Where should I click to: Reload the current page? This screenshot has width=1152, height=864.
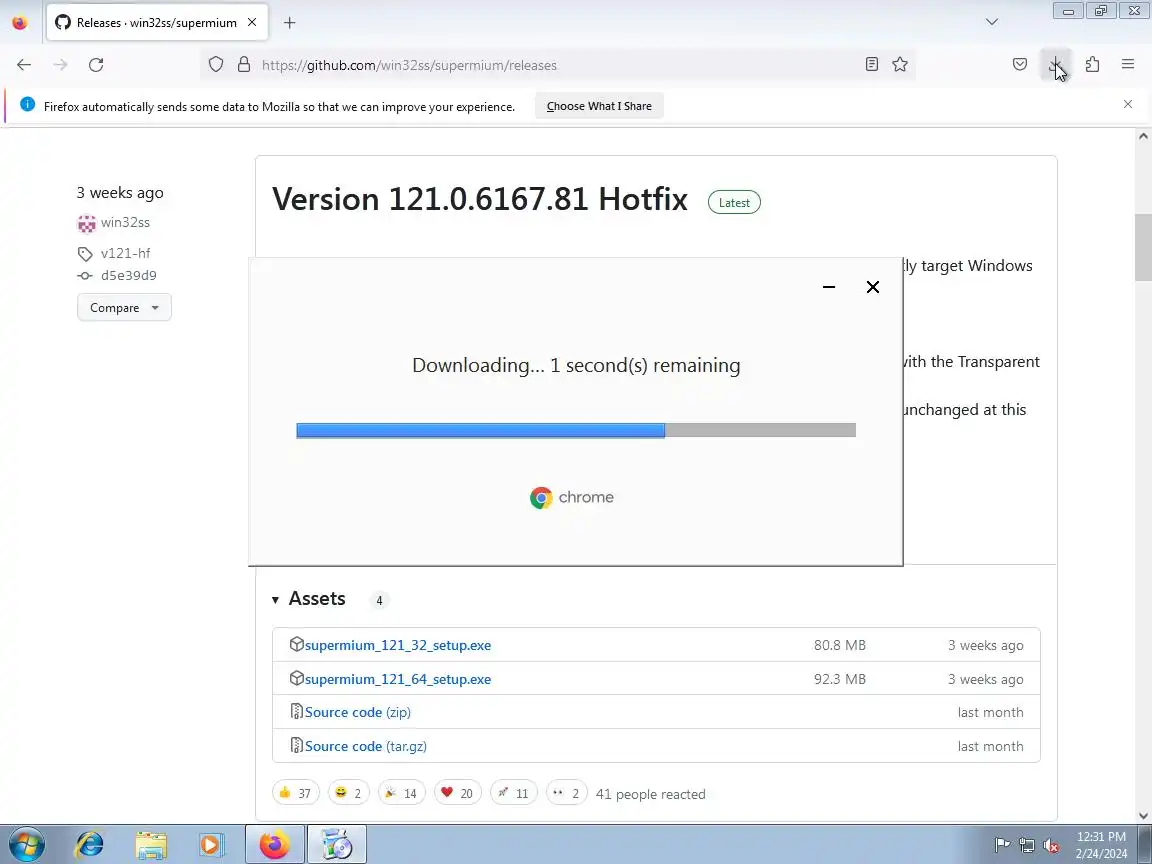tap(96, 65)
